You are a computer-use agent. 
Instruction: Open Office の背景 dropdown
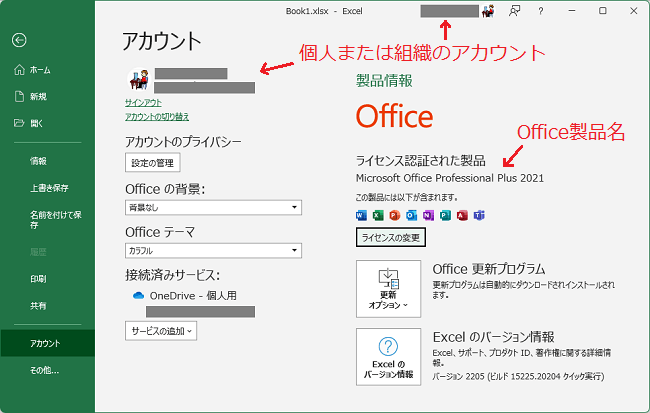coord(213,207)
